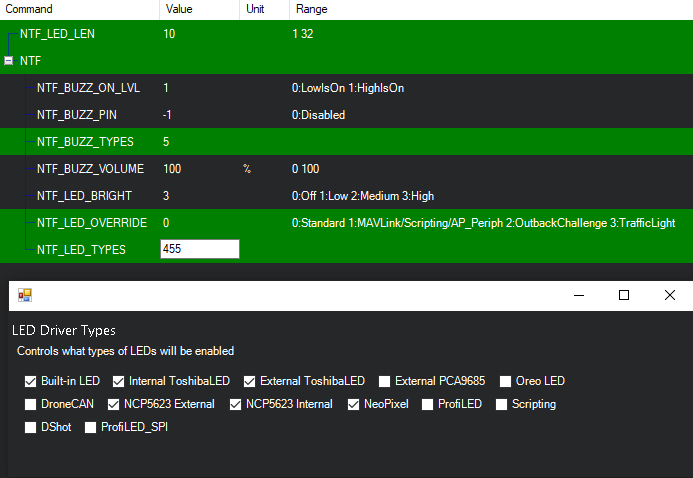Image resolution: width=693 pixels, height=478 pixels.
Task: Close the LED Driver Types dialog
Action: [670, 295]
